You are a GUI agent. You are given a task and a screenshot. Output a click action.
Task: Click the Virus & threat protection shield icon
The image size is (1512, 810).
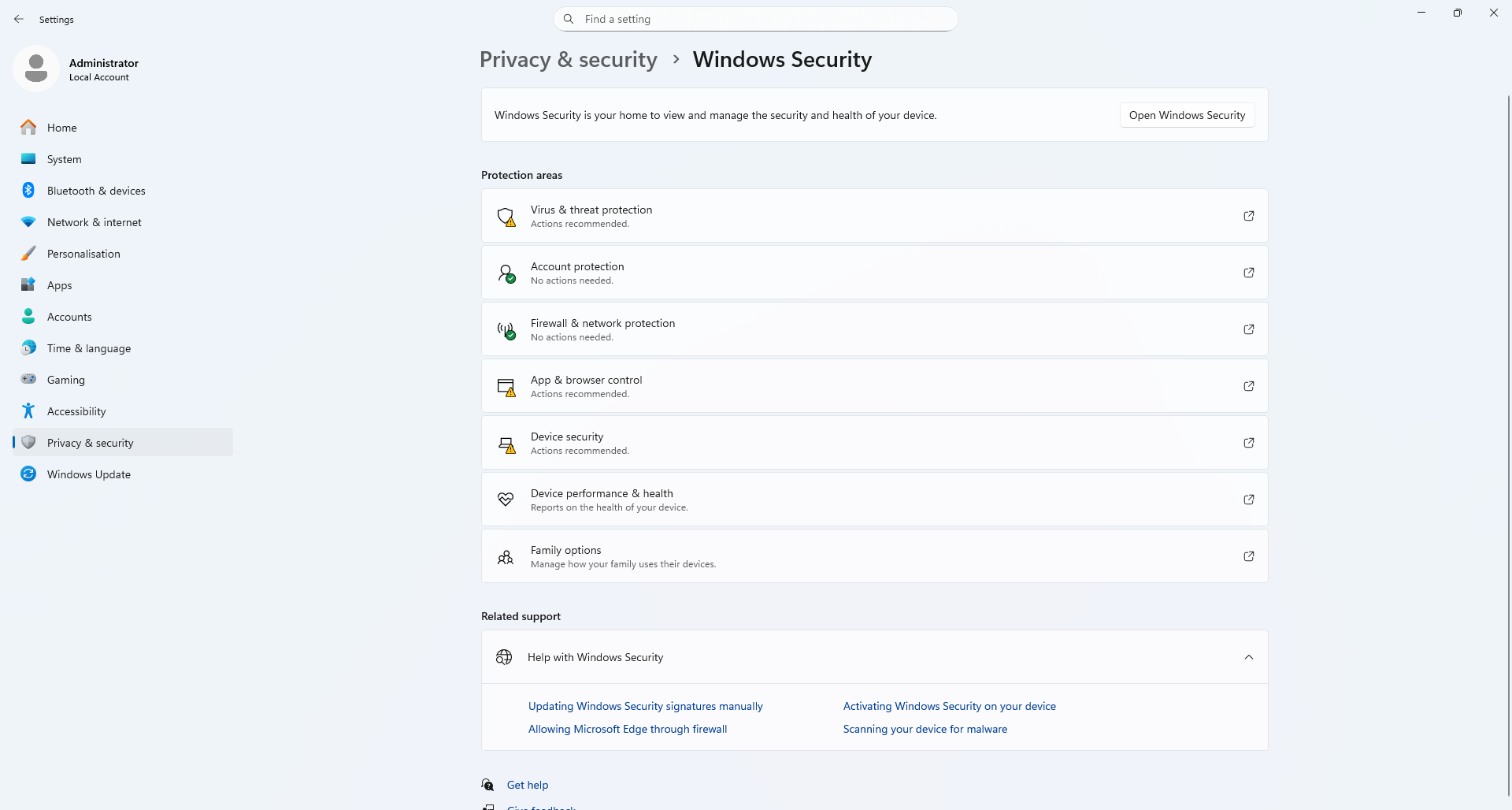(506, 217)
